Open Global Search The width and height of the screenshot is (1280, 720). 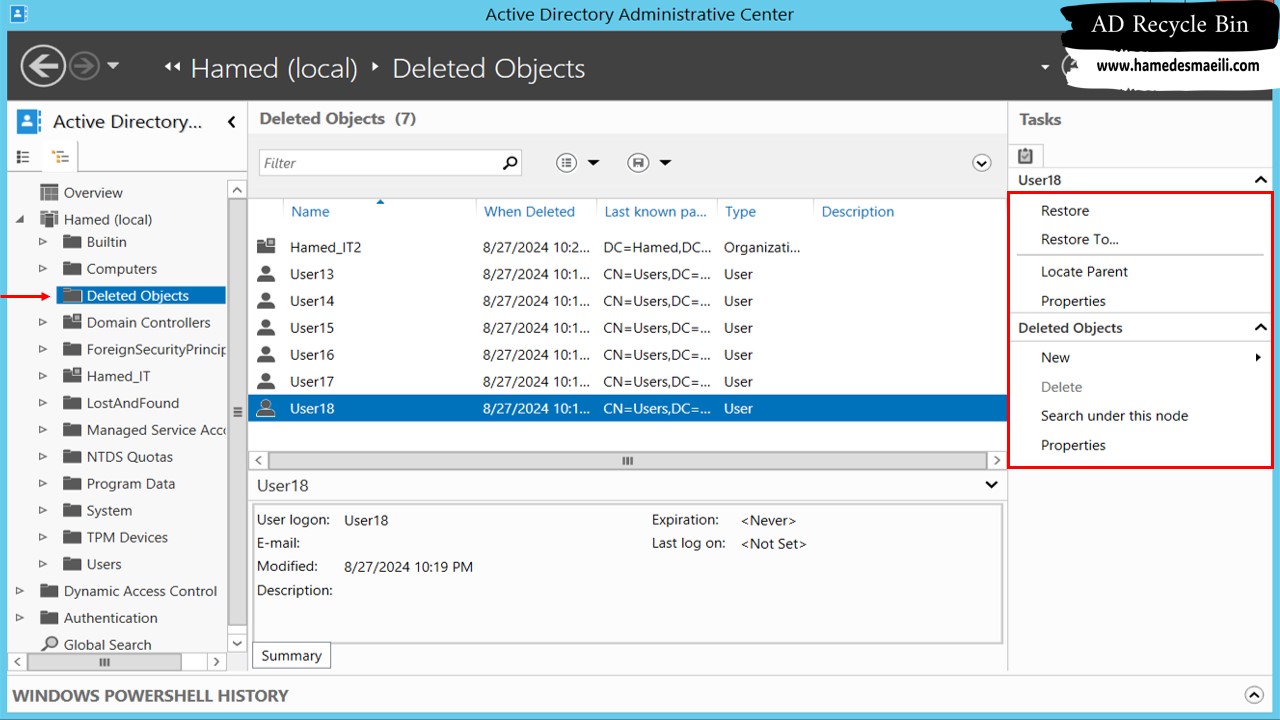pyautogui.click(x=107, y=645)
